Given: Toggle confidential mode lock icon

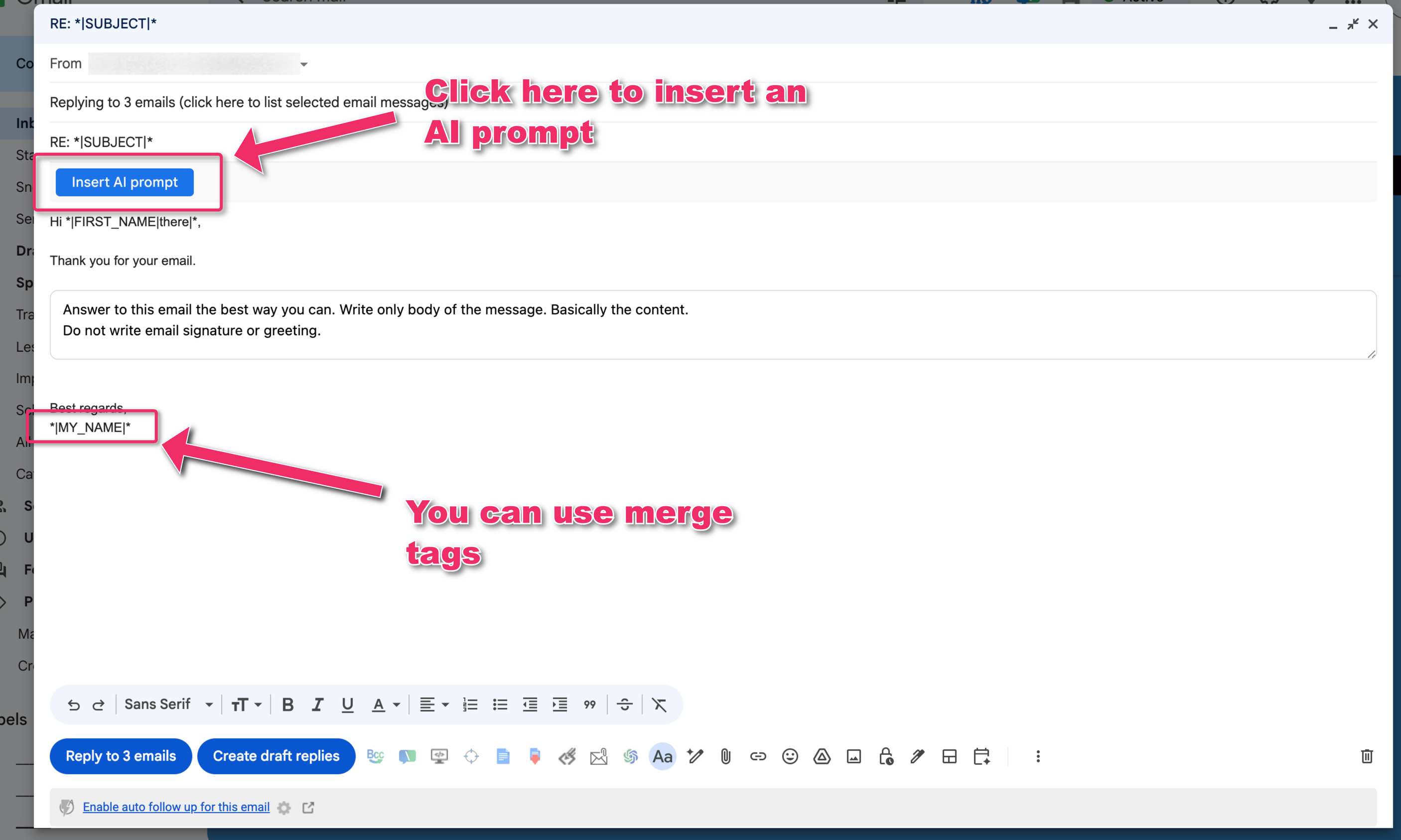Looking at the screenshot, I should [886, 756].
